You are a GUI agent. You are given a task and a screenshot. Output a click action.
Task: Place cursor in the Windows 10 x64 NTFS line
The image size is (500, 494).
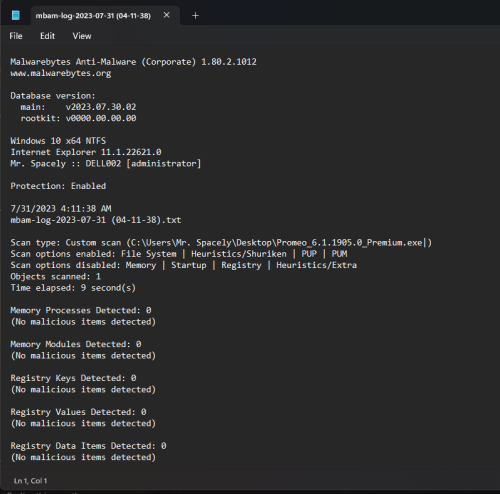click(x=58, y=141)
